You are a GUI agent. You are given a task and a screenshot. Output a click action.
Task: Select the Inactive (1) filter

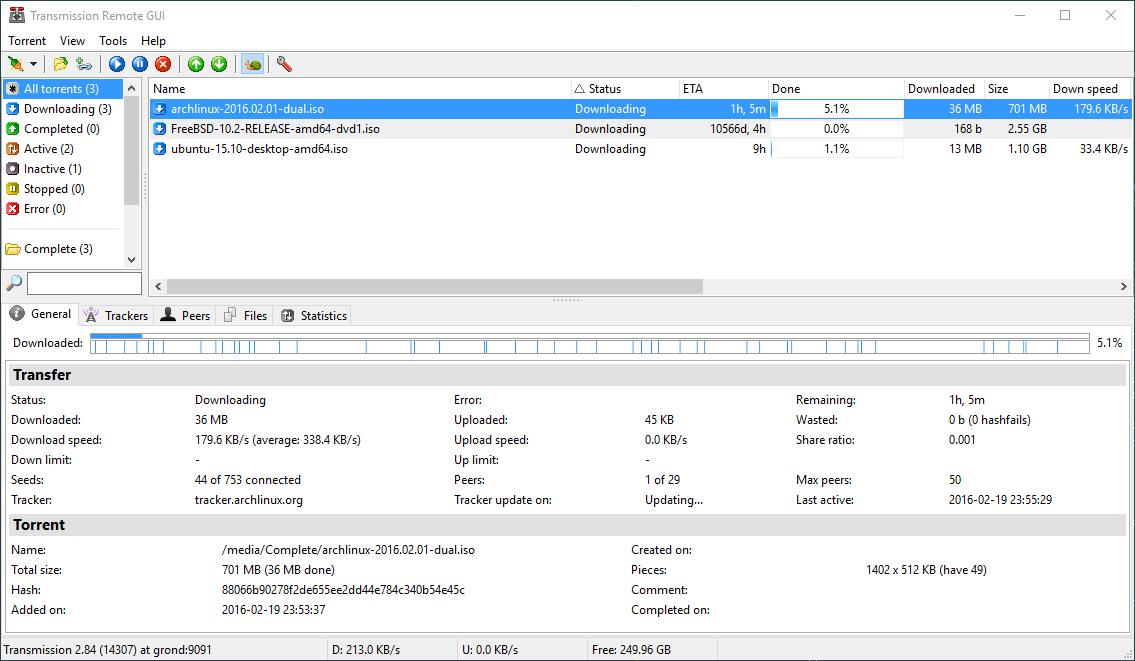[62, 169]
